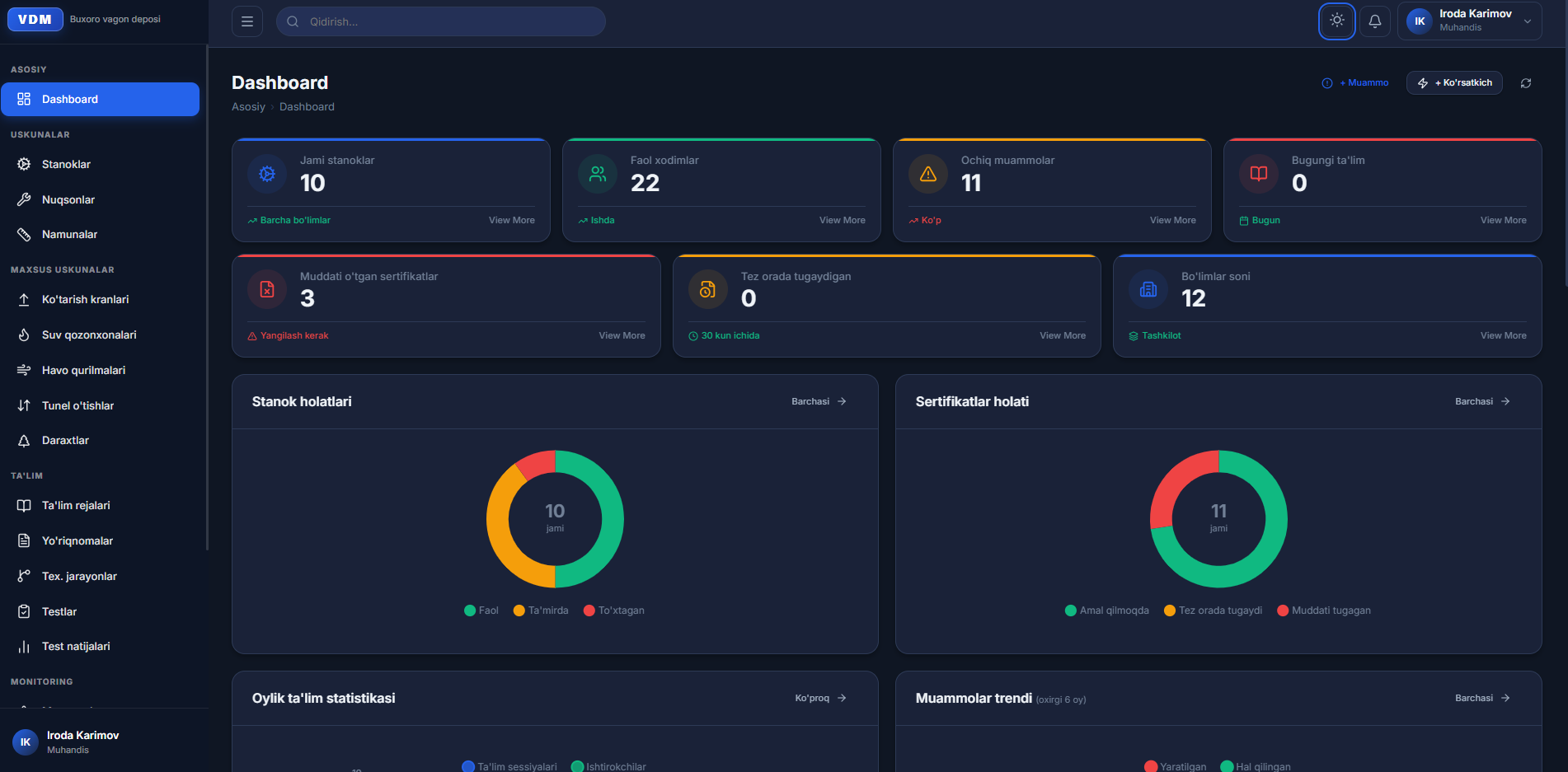Click the Testlar clipboard icon
This screenshot has height=772, width=1568.
pyautogui.click(x=24, y=611)
